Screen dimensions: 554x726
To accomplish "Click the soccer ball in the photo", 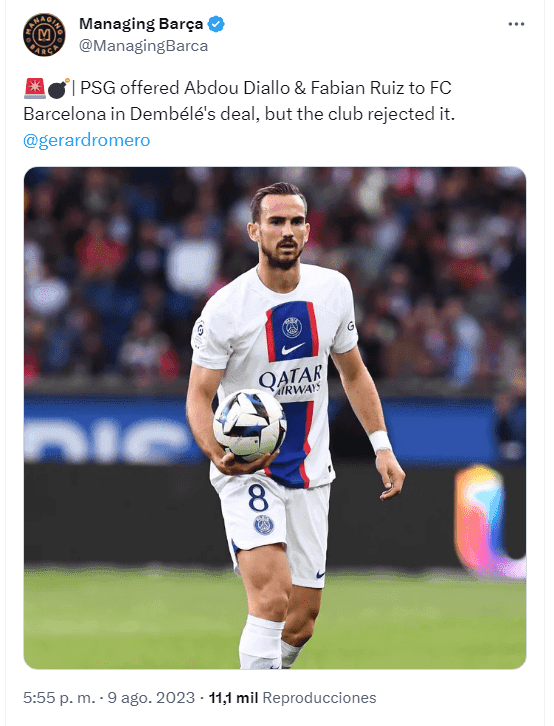I will click(x=249, y=425).
